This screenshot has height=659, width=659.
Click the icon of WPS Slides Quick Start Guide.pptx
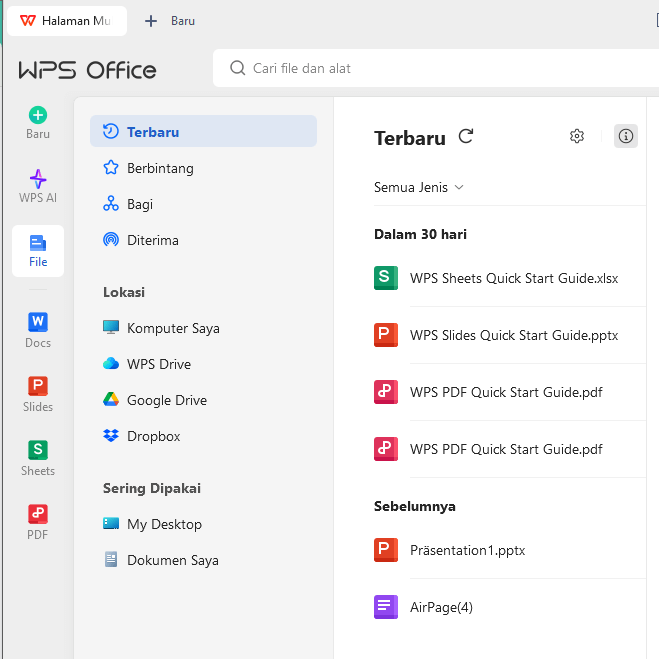[386, 335]
